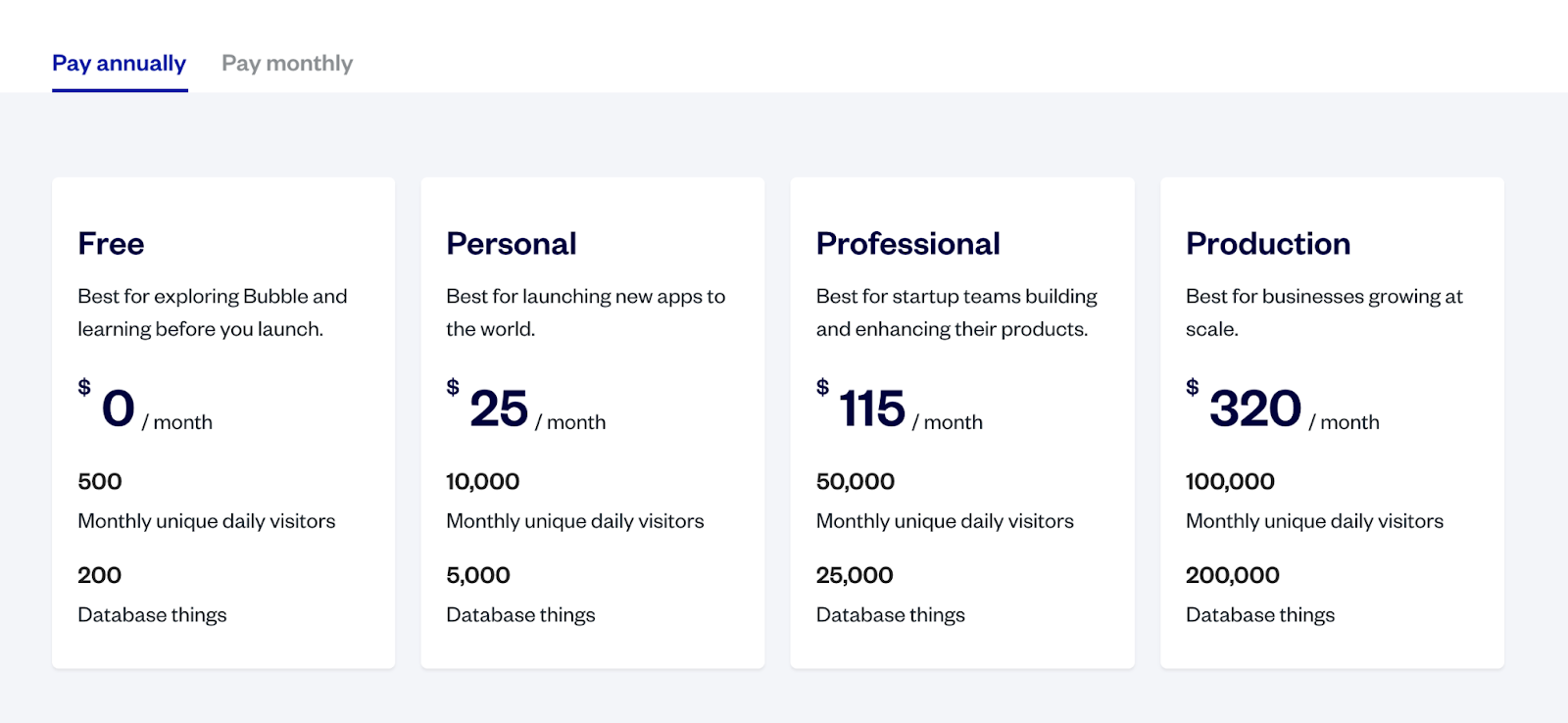Click the 'startup teams building' description text
Viewport: 1568px width, 723px height.
(x=955, y=313)
